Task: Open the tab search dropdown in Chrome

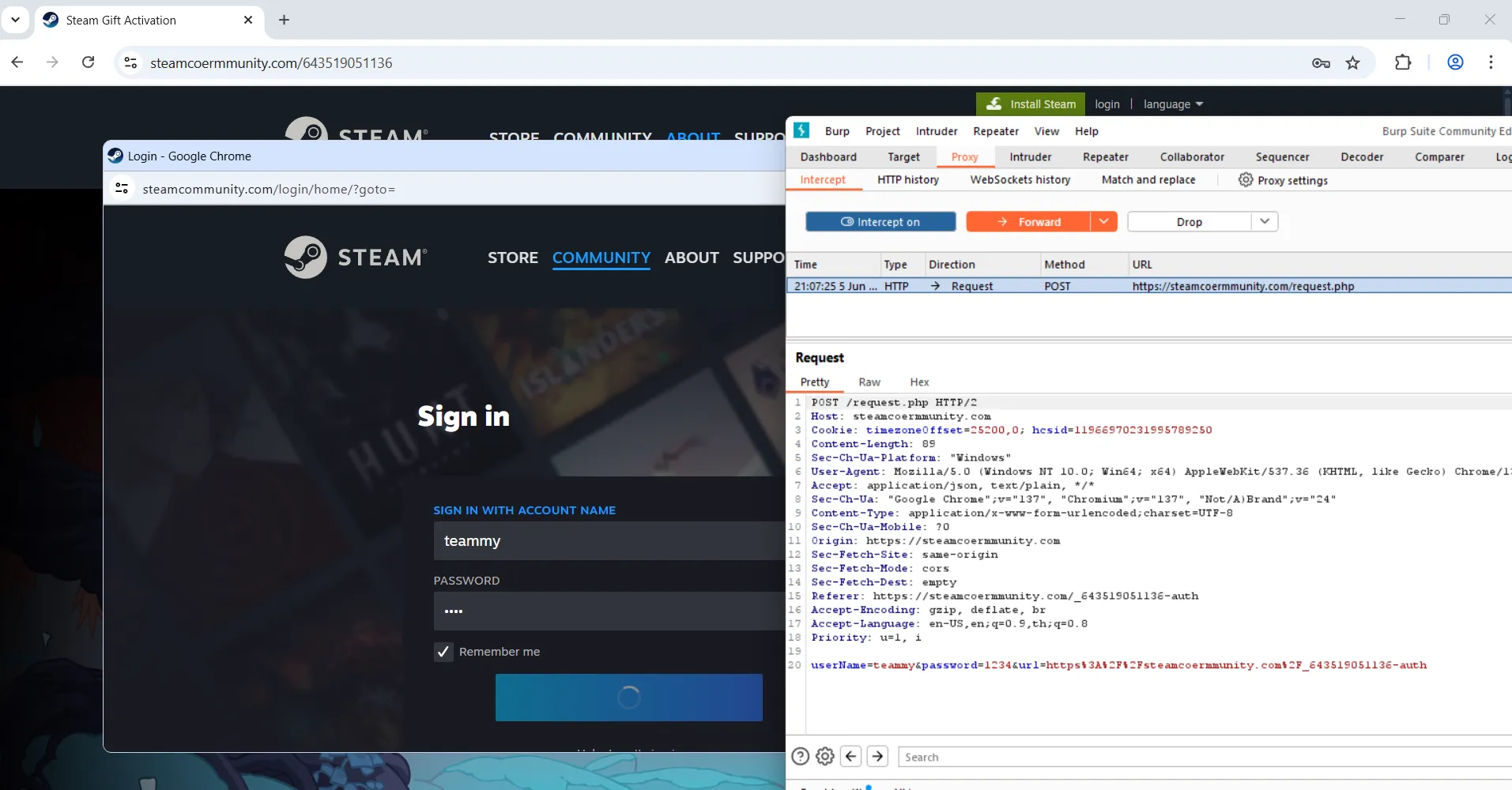Action: (15, 20)
